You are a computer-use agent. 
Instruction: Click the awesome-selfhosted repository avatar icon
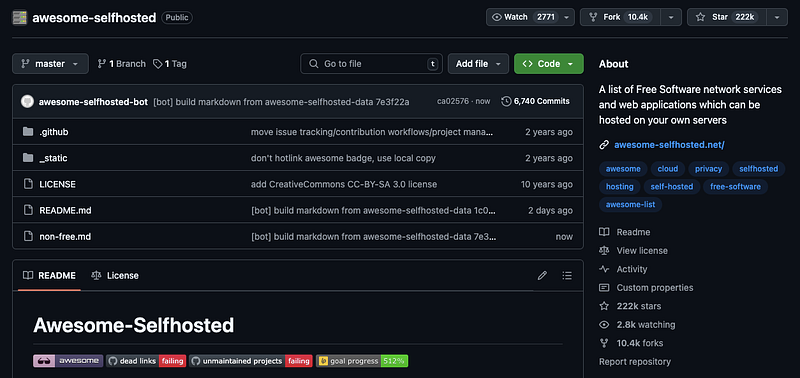pyautogui.click(x=19, y=18)
